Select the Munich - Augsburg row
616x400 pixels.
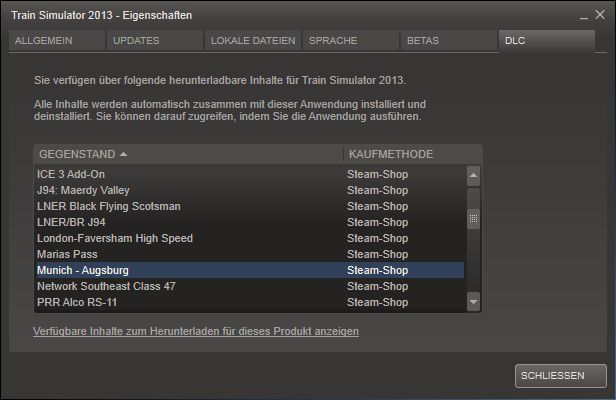pos(249,270)
